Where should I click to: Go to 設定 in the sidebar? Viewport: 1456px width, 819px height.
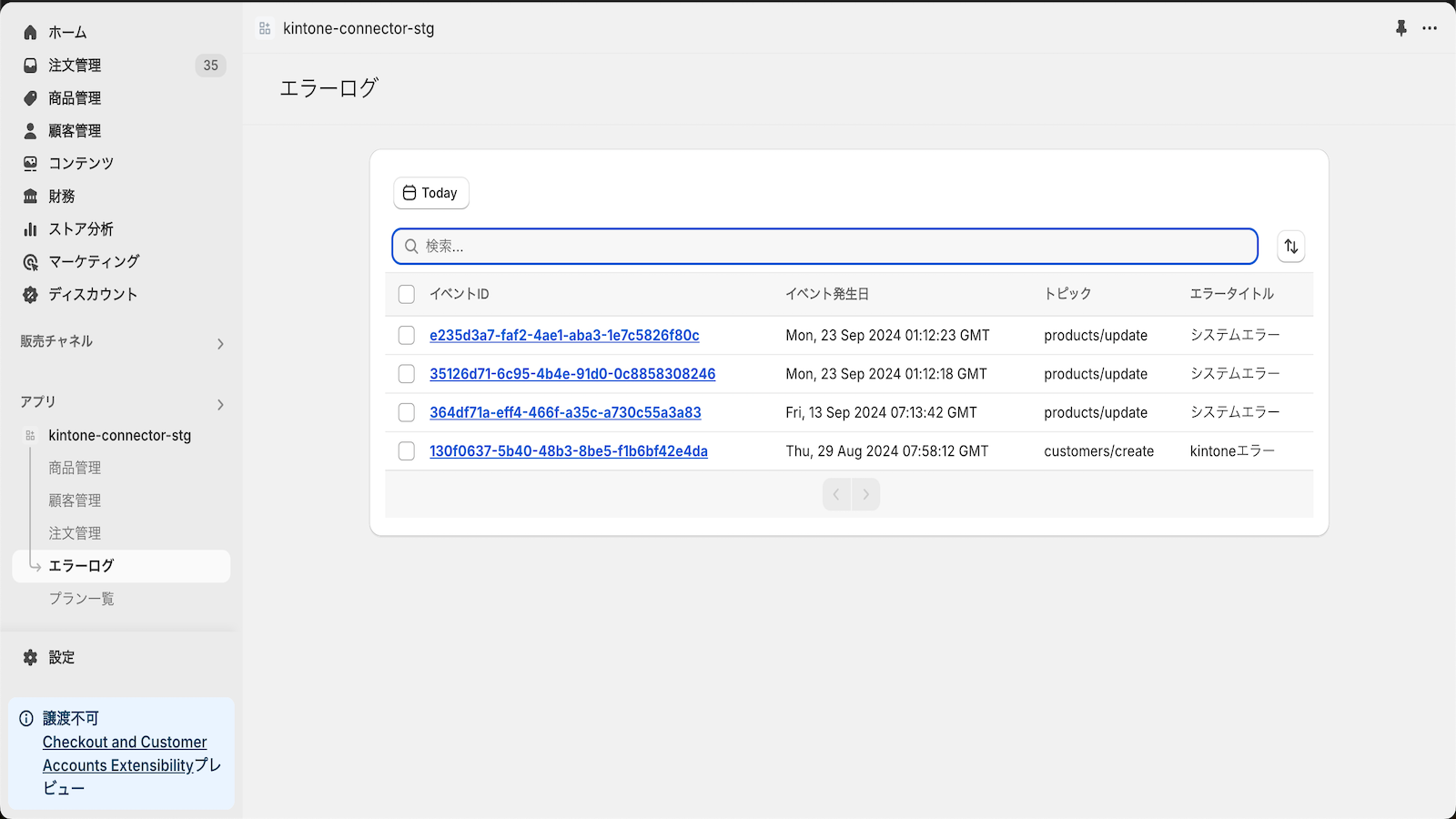coord(61,657)
